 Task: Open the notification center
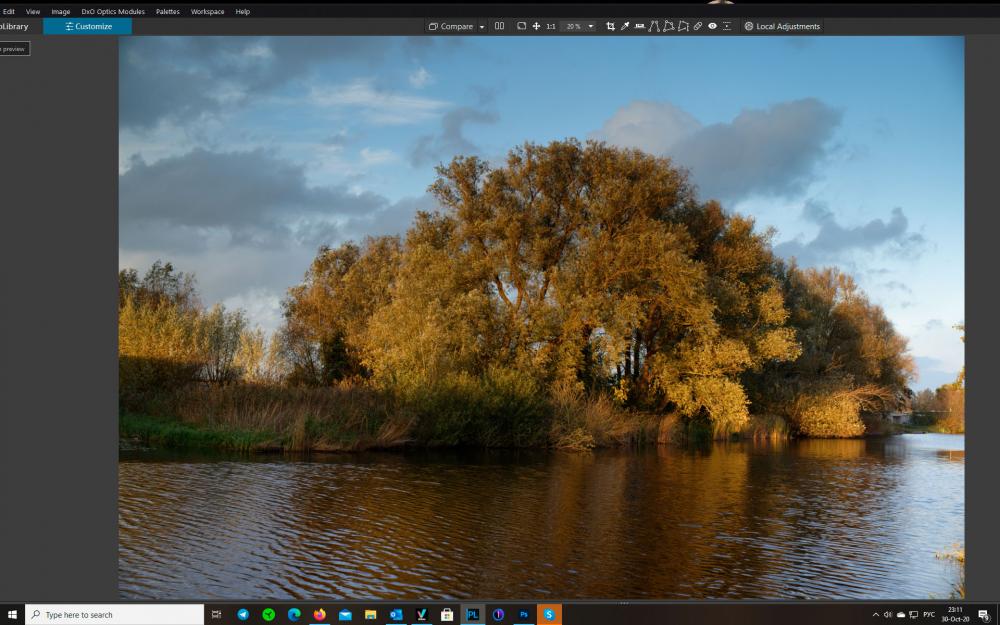tap(985, 615)
